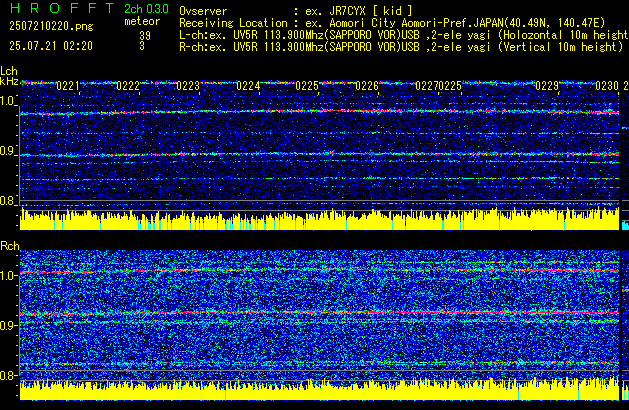This screenshot has height=410, width=629.
Task: Select the '2ch 0.3.0' version label
Action: coord(146,9)
